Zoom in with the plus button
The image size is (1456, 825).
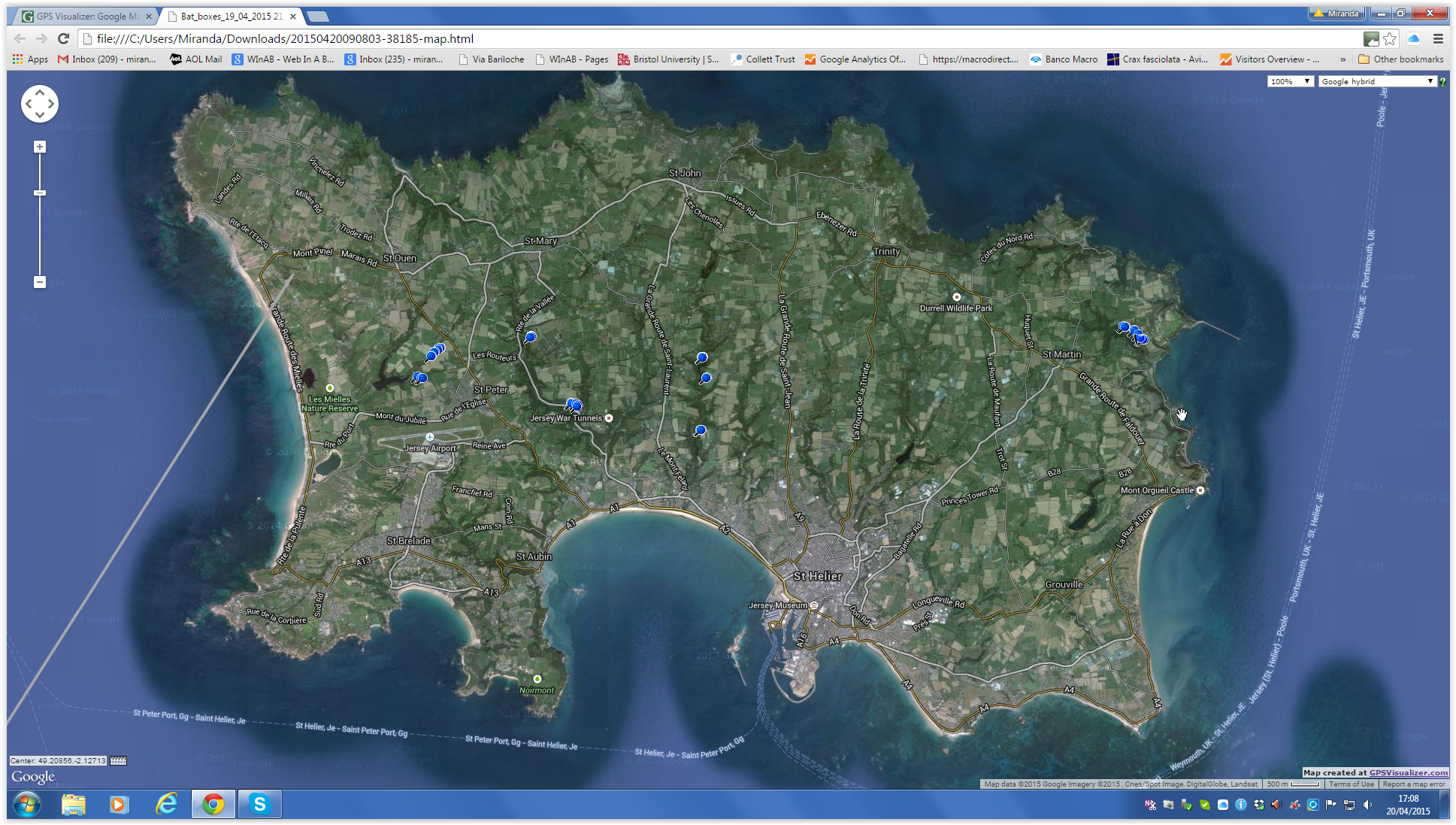point(40,147)
